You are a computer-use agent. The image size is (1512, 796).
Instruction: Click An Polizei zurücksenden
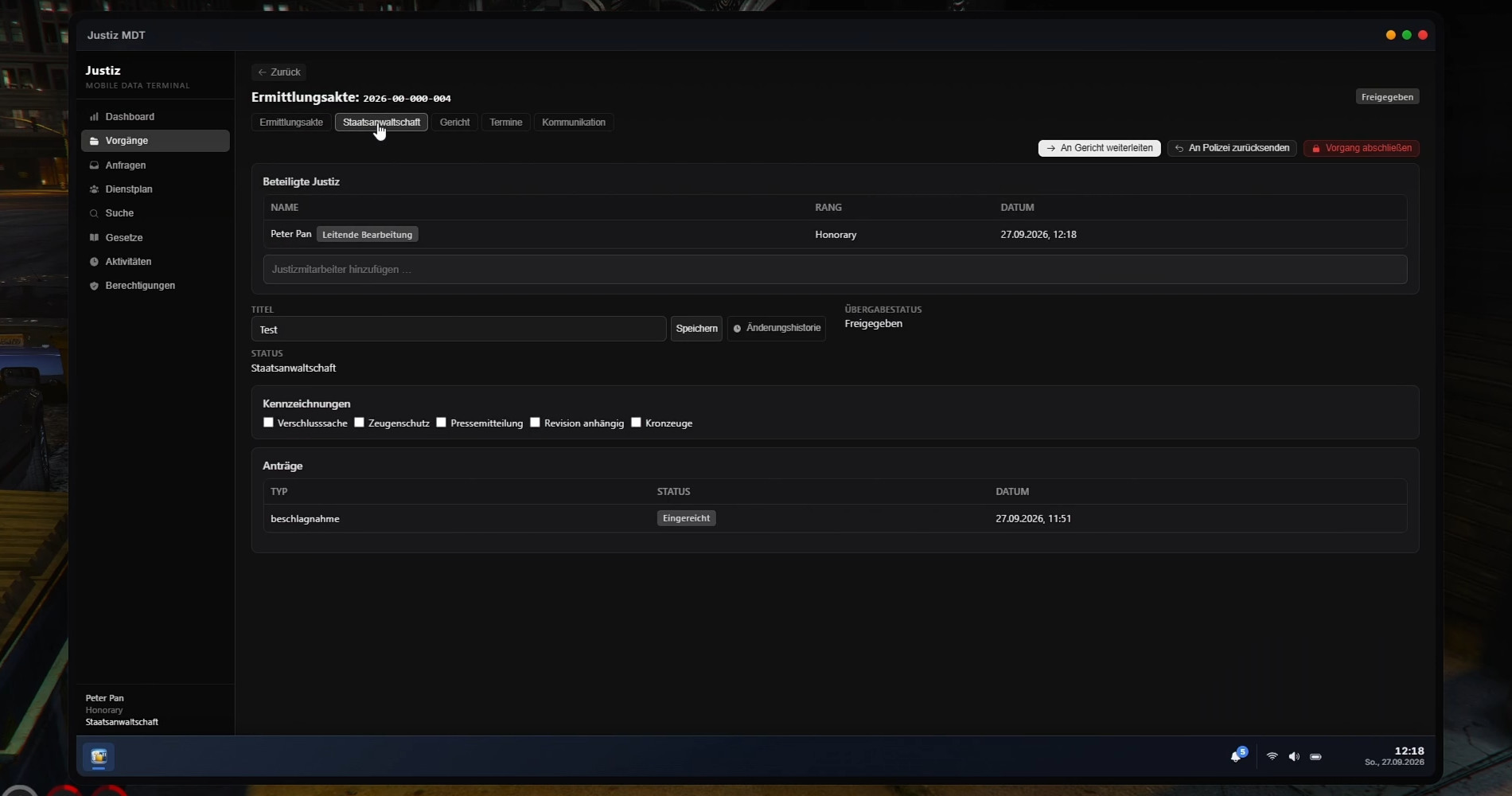point(1232,148)
